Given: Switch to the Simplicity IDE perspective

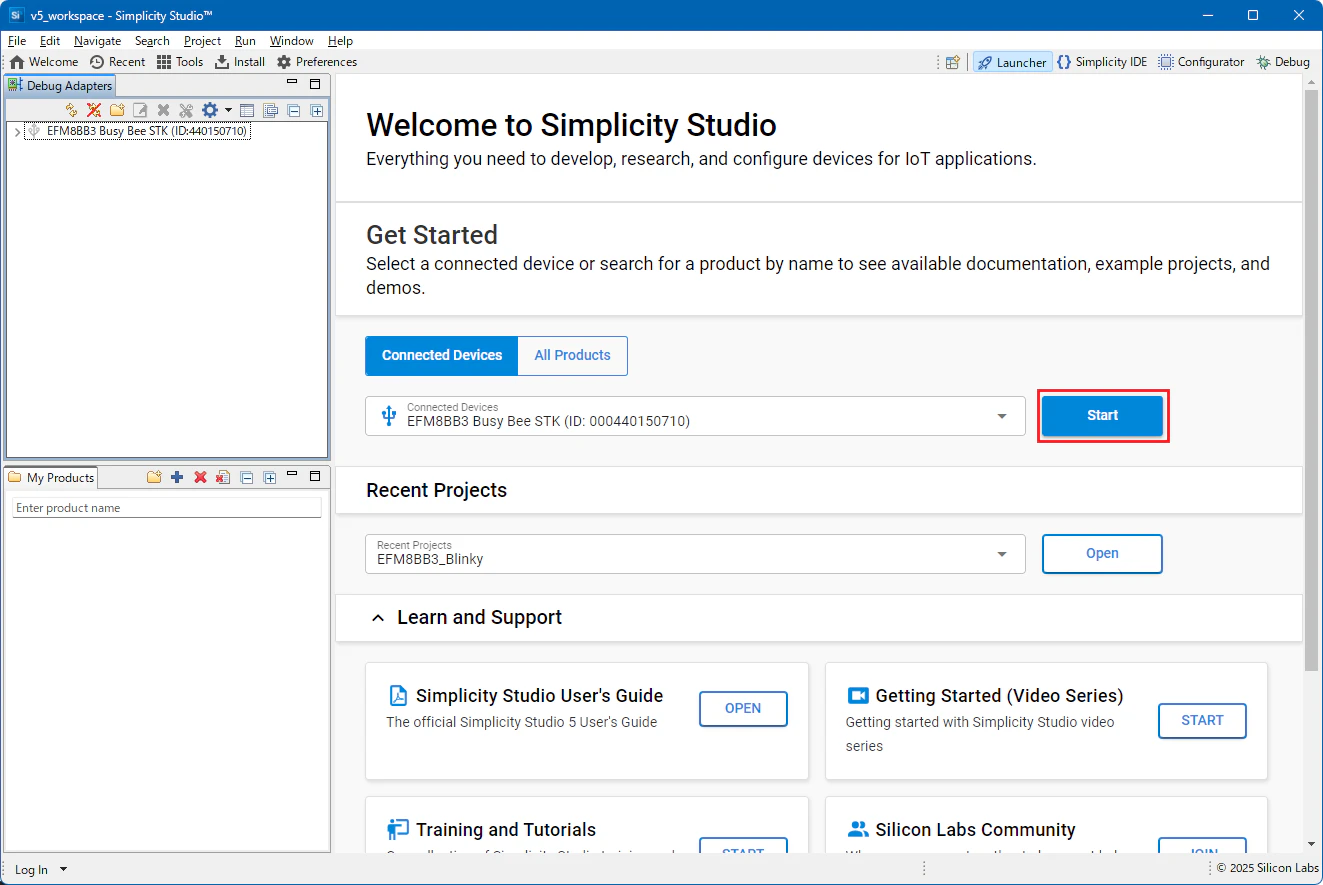Looking at the screenshot, I should click(x=1102, y=62).
